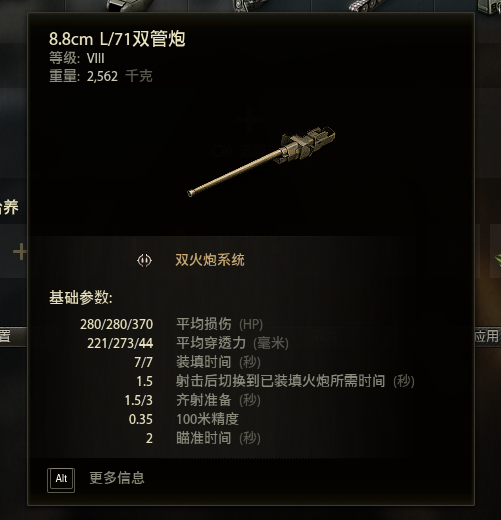Click the 平均损伤 (HP) stat row
The height and width of the screenshot is (520, 501).
tap(171, 324)
